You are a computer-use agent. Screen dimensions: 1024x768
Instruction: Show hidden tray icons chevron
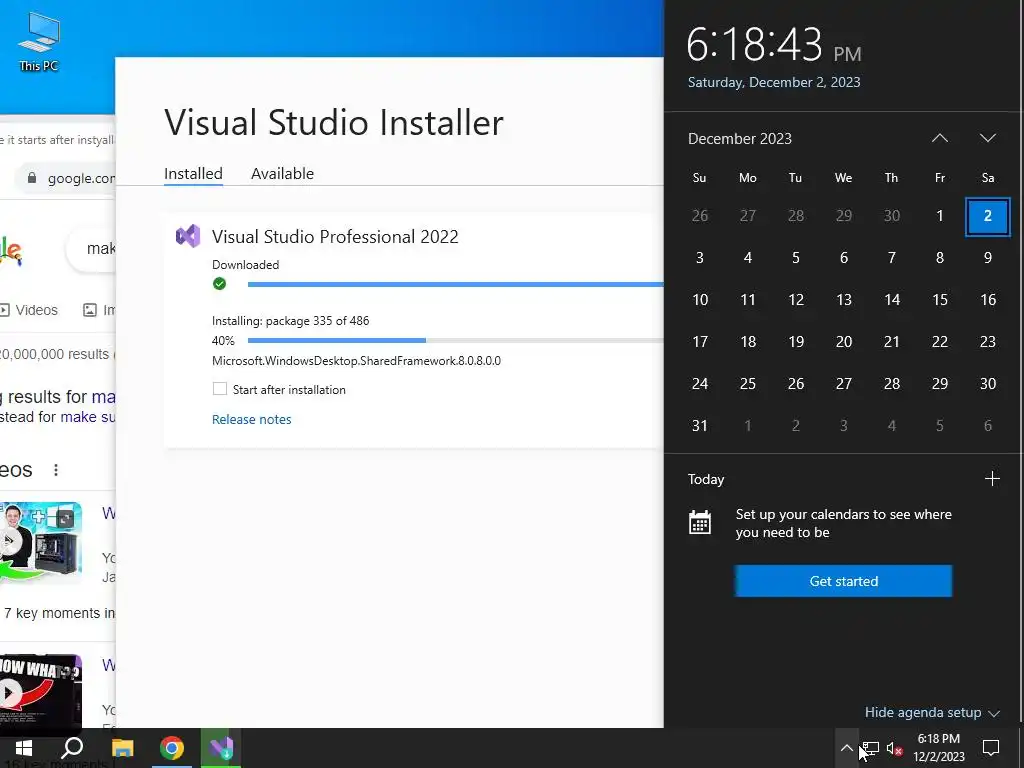(x=846, y=748)
